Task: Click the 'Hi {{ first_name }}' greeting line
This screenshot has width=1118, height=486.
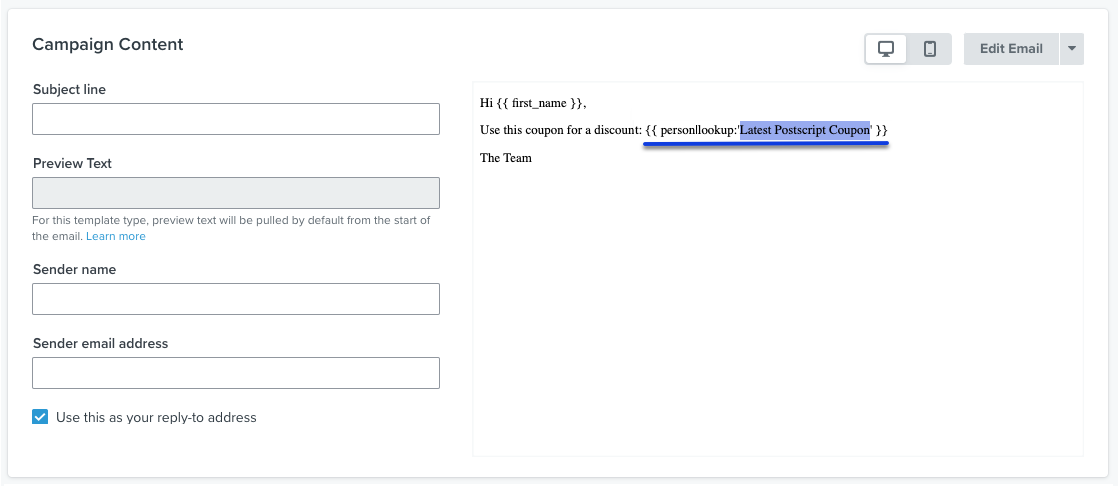Action: pos(533,103)
